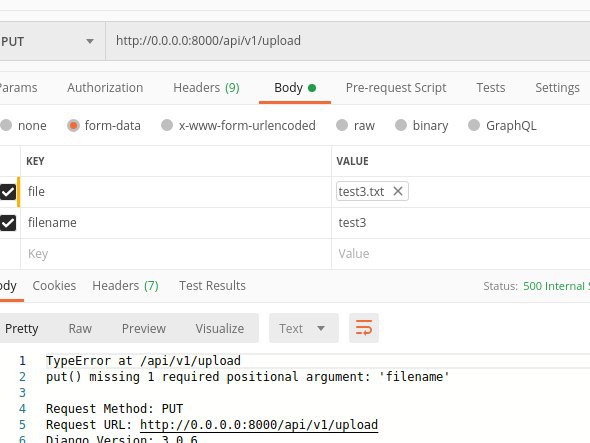Click the request URL field
Viewport: 590px width, 443px height.
click(348, 41)
